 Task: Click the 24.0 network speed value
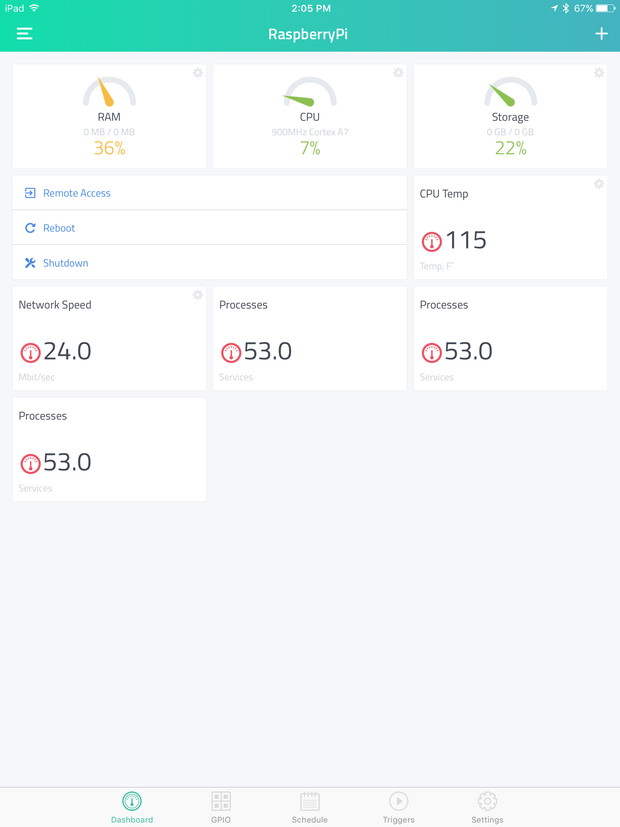point(67,351)
